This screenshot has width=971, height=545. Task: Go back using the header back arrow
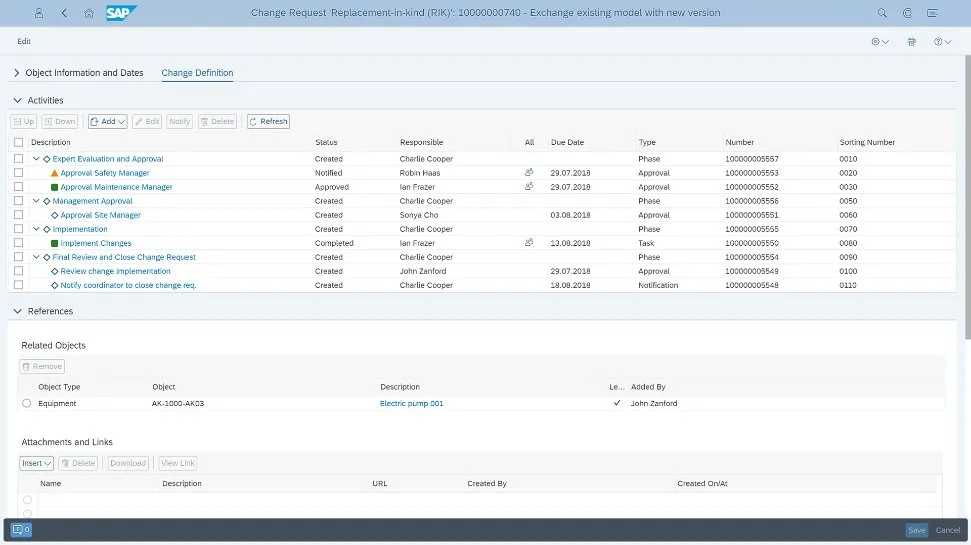(65, 13)
